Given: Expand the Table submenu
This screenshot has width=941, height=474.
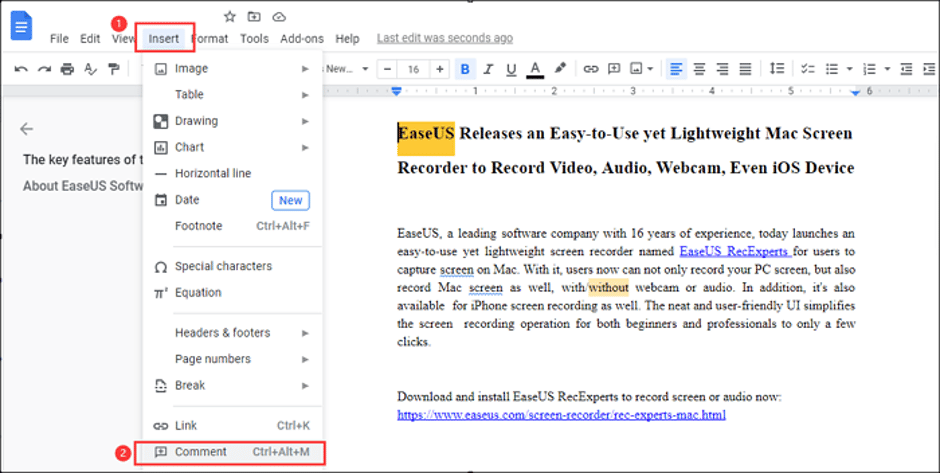Looking at the screenshot, I should [233, 94].
